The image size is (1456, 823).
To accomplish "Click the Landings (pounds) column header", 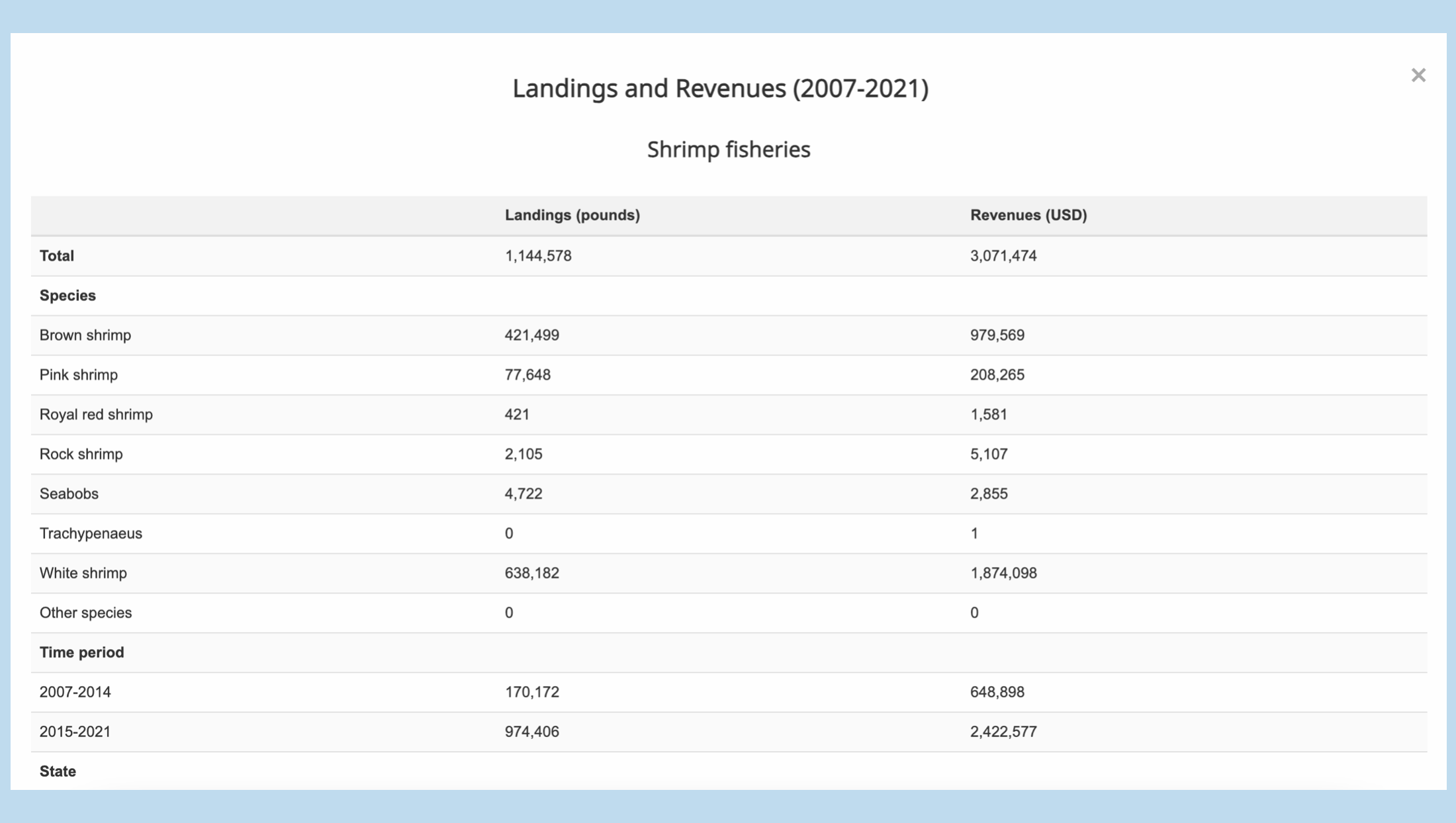I will coord(572,215).
